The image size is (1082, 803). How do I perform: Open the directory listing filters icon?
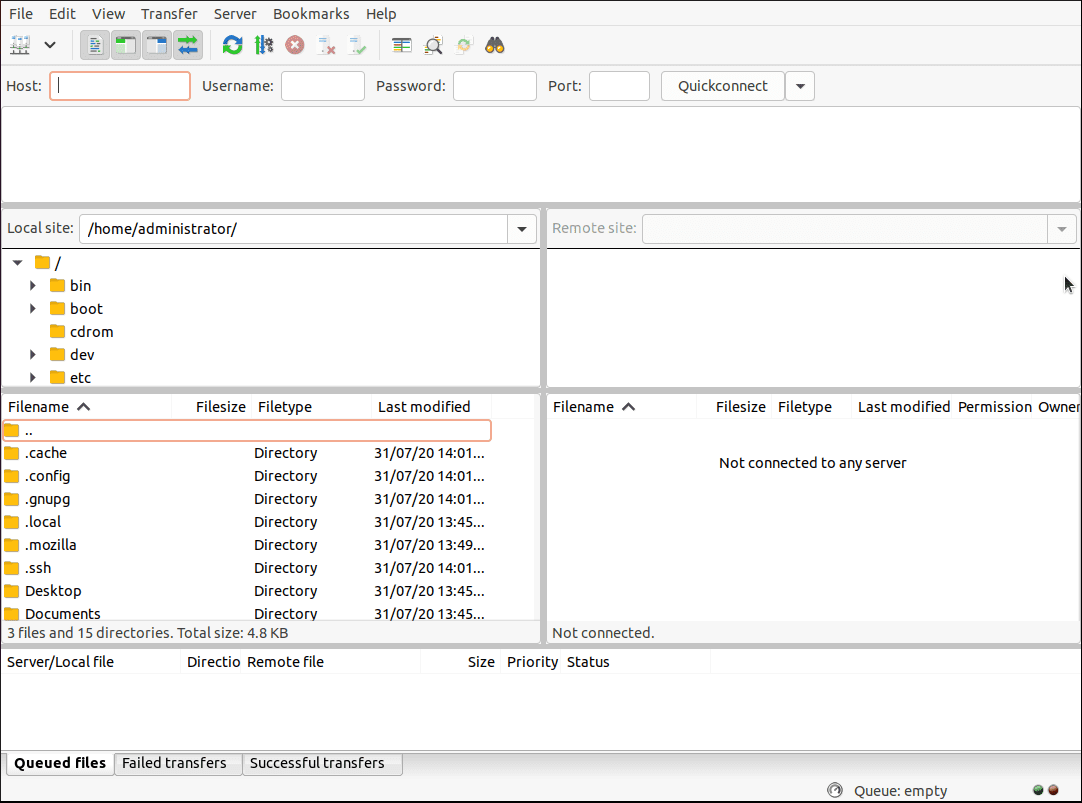click(402, 45)
